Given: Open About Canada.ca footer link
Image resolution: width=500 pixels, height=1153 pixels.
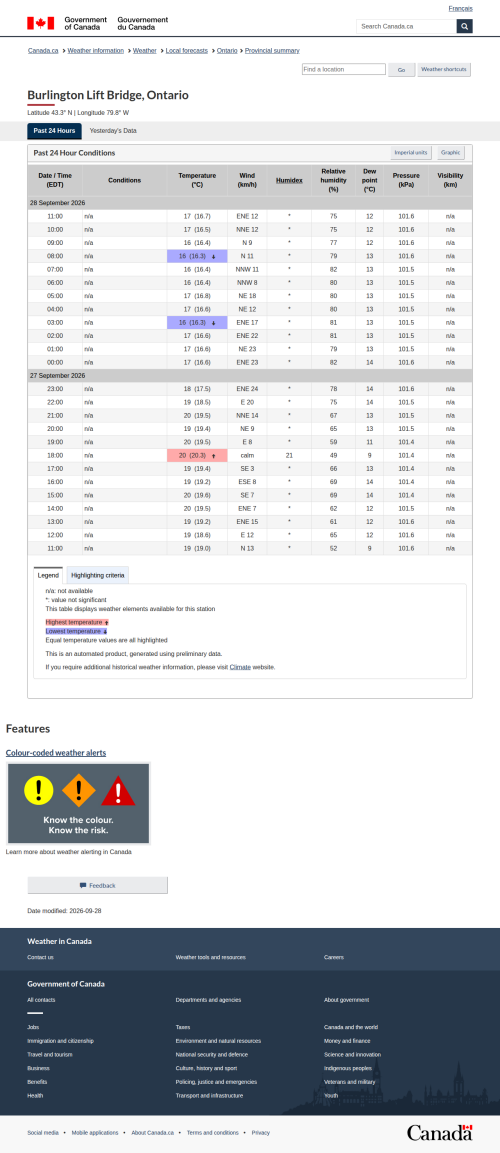Looking at the screenshot, I should coord(153,1132).
